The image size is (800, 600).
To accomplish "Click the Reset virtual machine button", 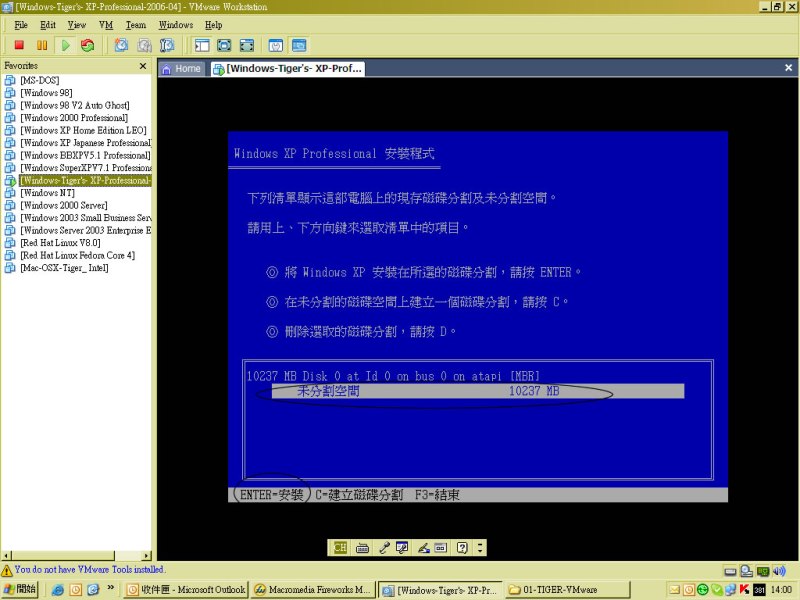I will (88, 45).
